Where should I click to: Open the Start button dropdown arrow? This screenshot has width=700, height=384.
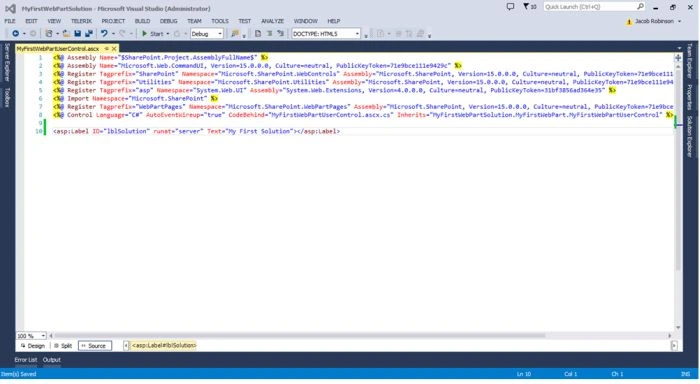[168, 34]
